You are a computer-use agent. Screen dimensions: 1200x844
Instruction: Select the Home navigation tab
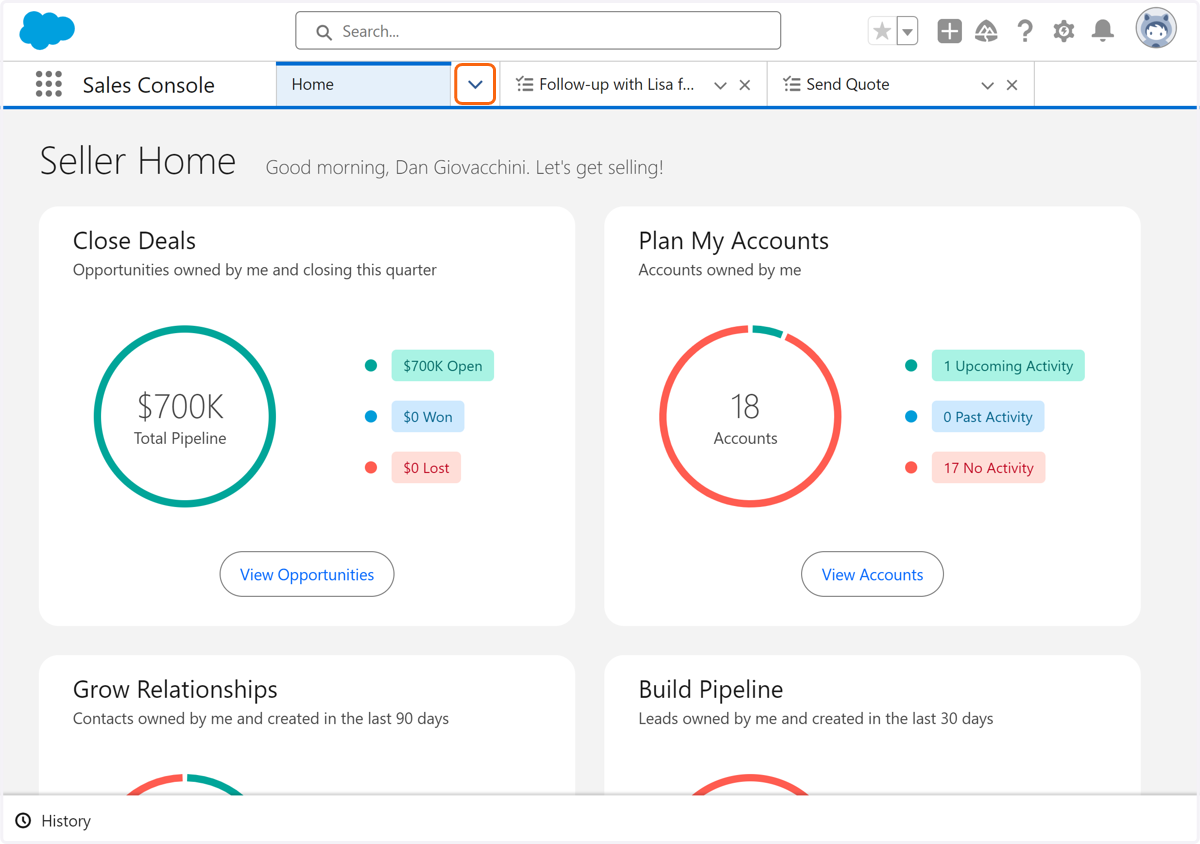[x=364, y=84]
